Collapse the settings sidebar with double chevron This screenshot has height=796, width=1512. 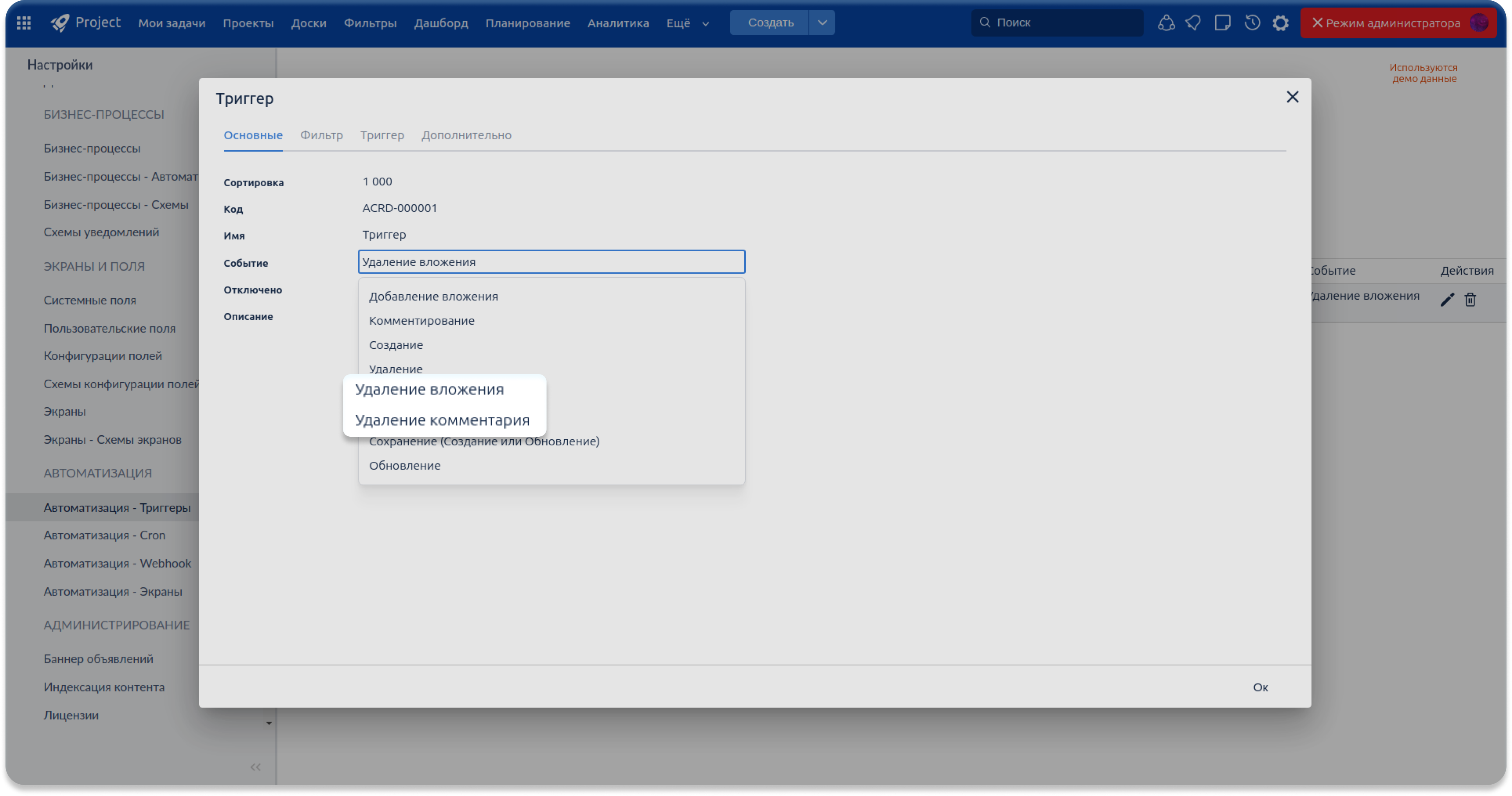(x=255, y=767)
